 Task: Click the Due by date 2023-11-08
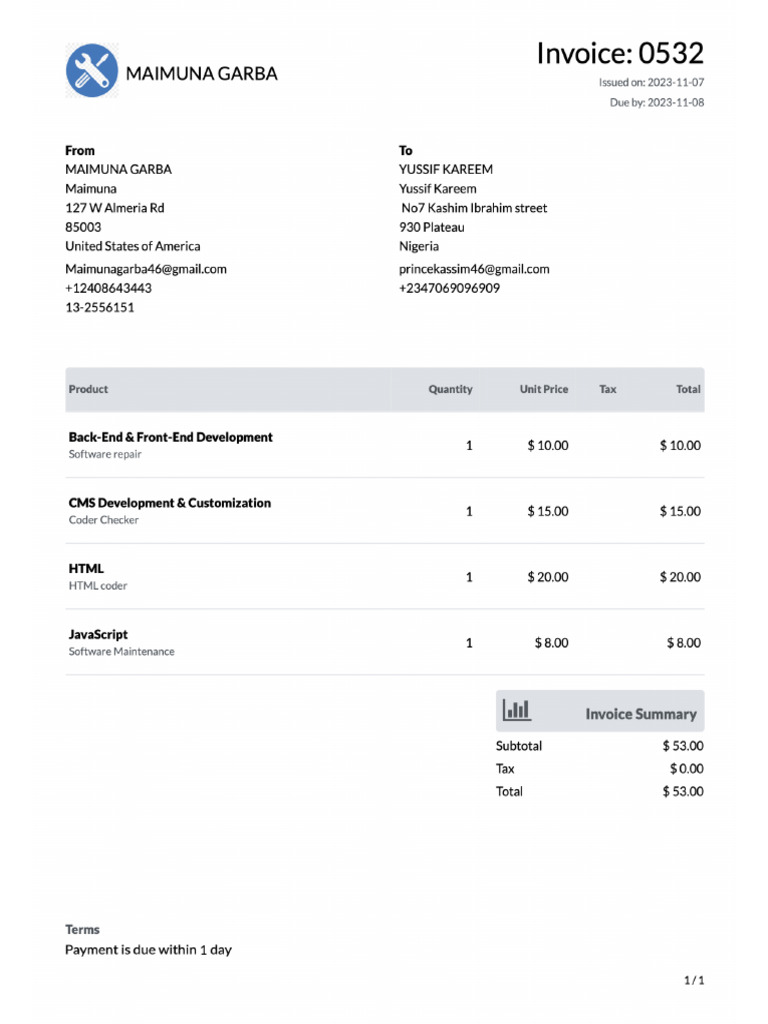point(675,103)
